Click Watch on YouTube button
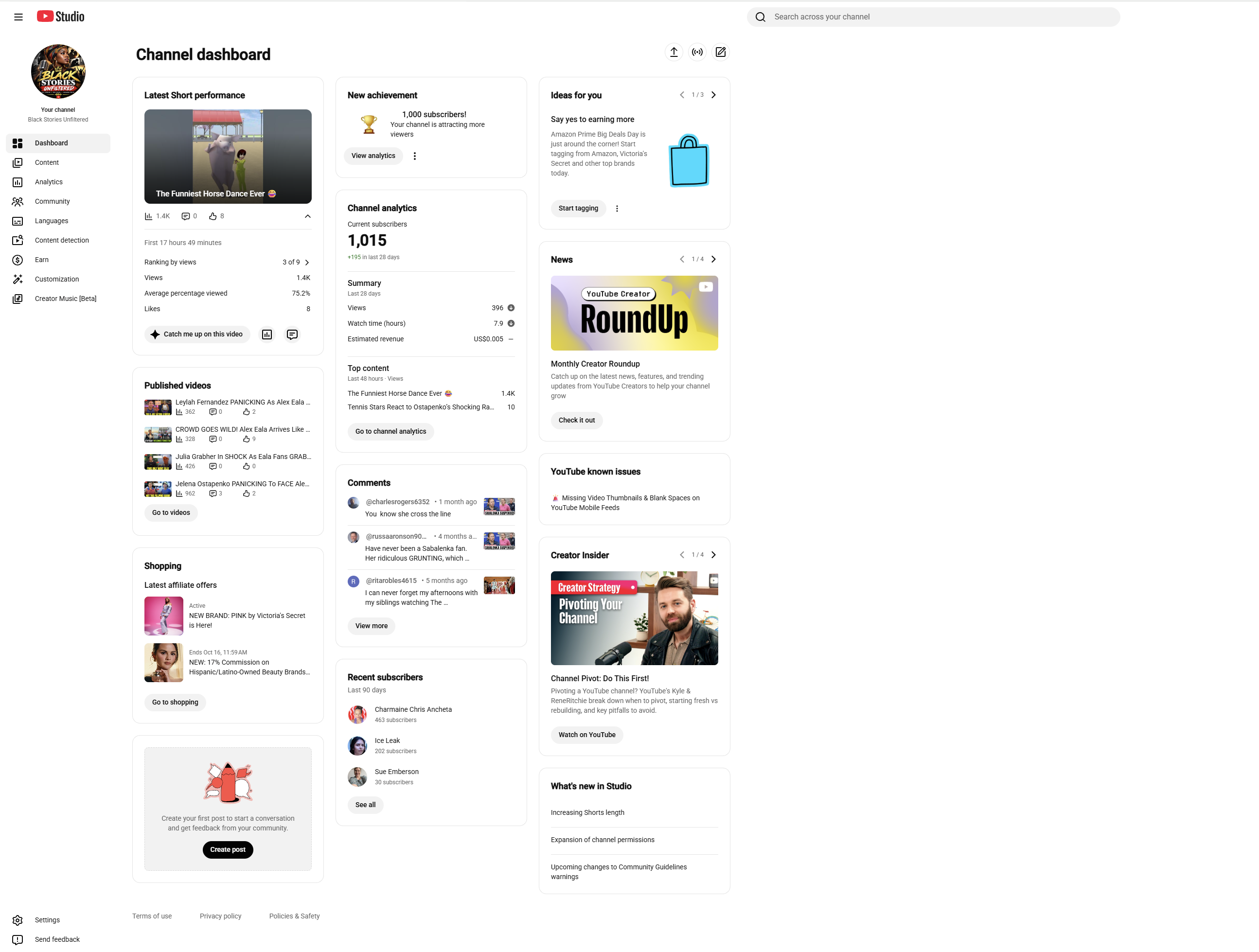Viewport: 1259px width, 952px height. point(587,735)
